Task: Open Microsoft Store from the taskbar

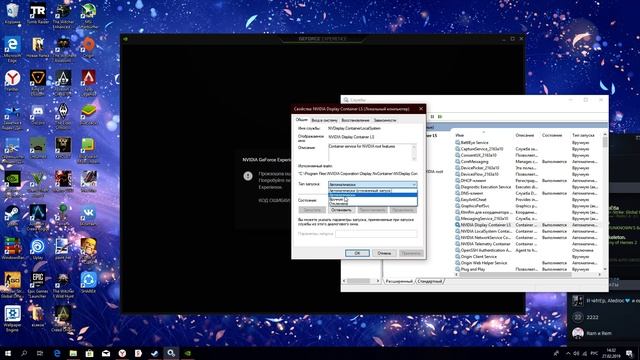Action: click(x=89, y=353)
